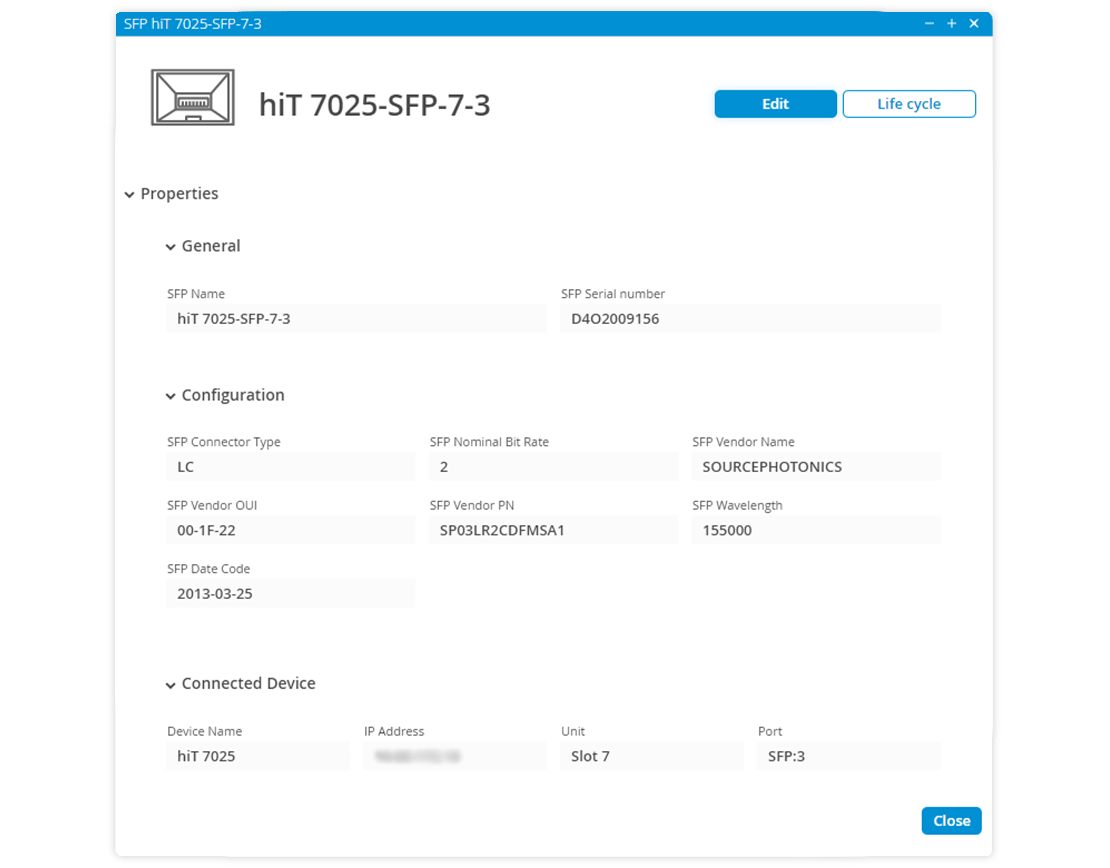Click the SFP Date Code field 2013-03-25
Viewport: 1110px width, 868px height.
[x=290, y=593]
